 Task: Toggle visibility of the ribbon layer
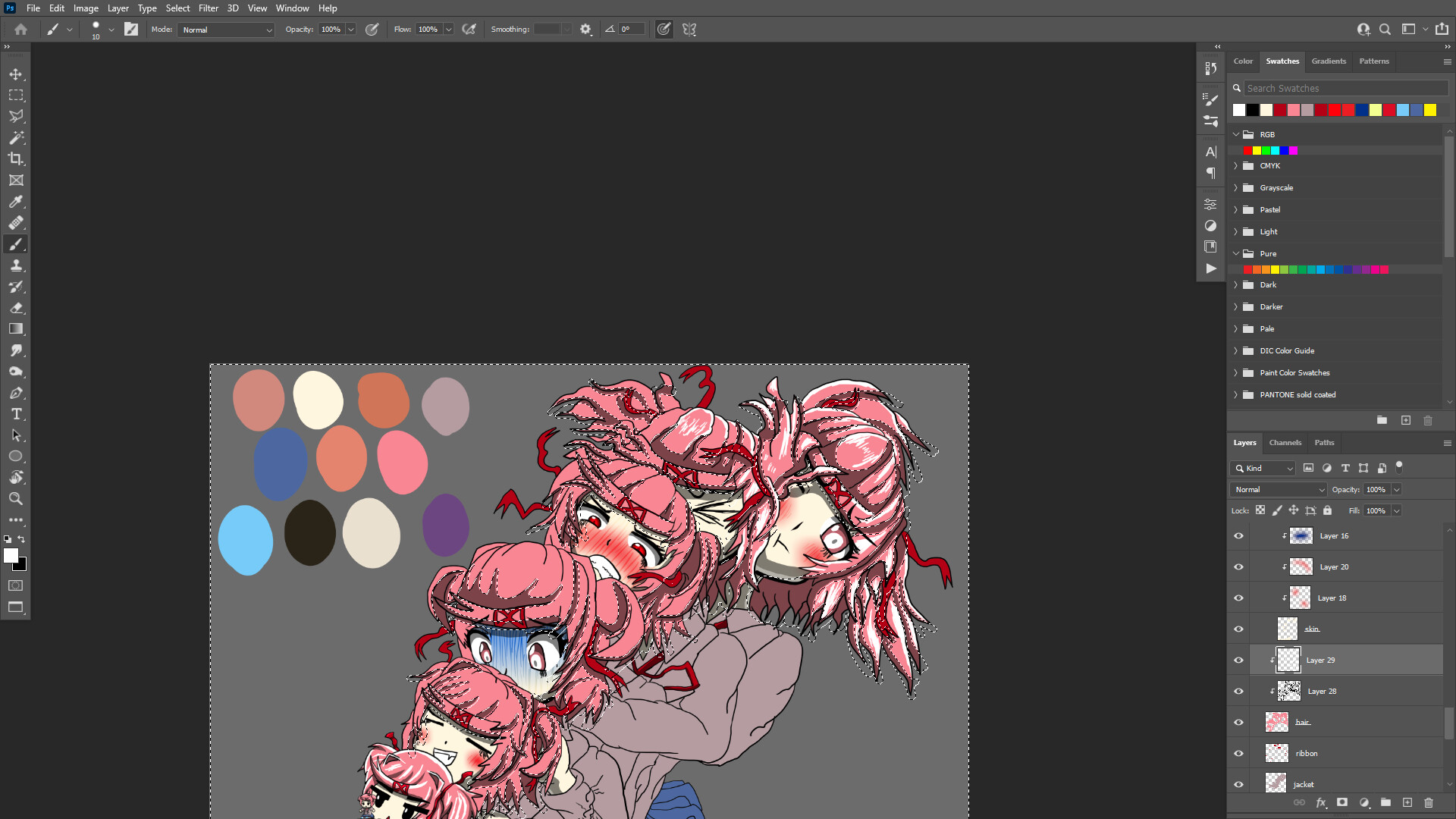coord(1238,754)
